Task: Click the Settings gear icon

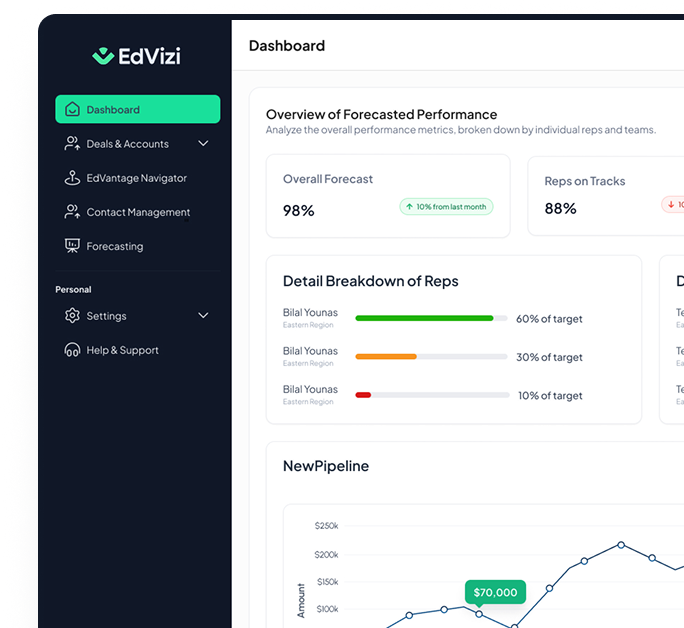Action: coord(72,316)
